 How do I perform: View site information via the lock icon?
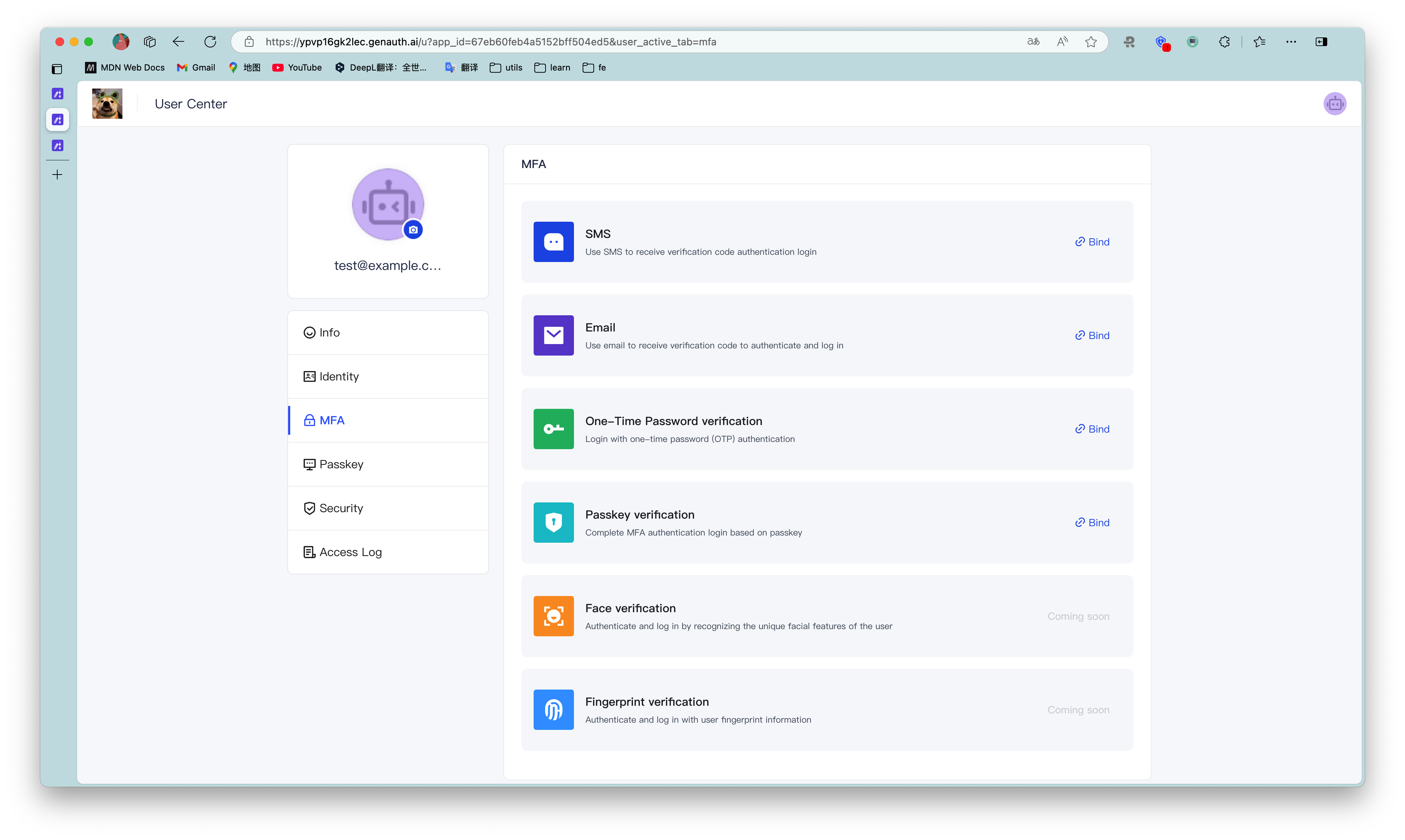tap(249, 41)
